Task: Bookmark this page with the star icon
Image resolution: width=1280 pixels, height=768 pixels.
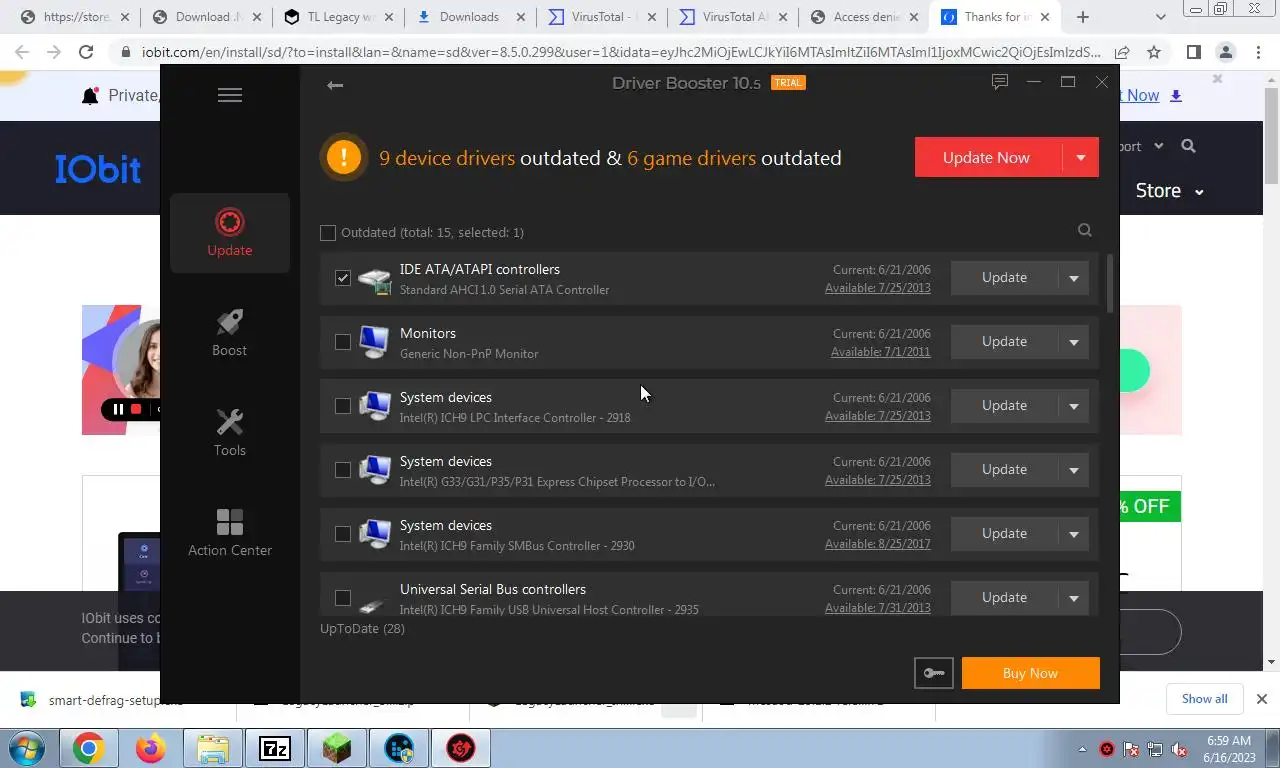Action: [1154, 52]
